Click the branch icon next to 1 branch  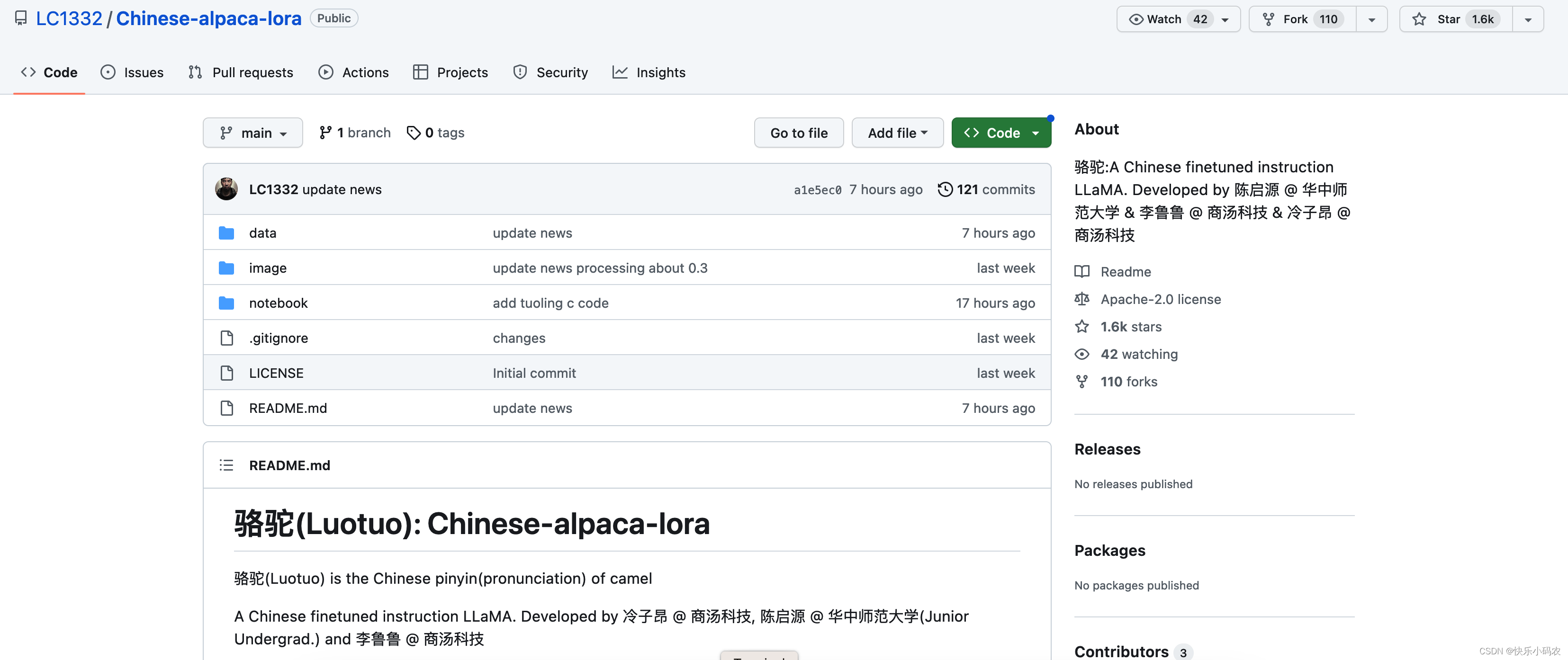325,133
